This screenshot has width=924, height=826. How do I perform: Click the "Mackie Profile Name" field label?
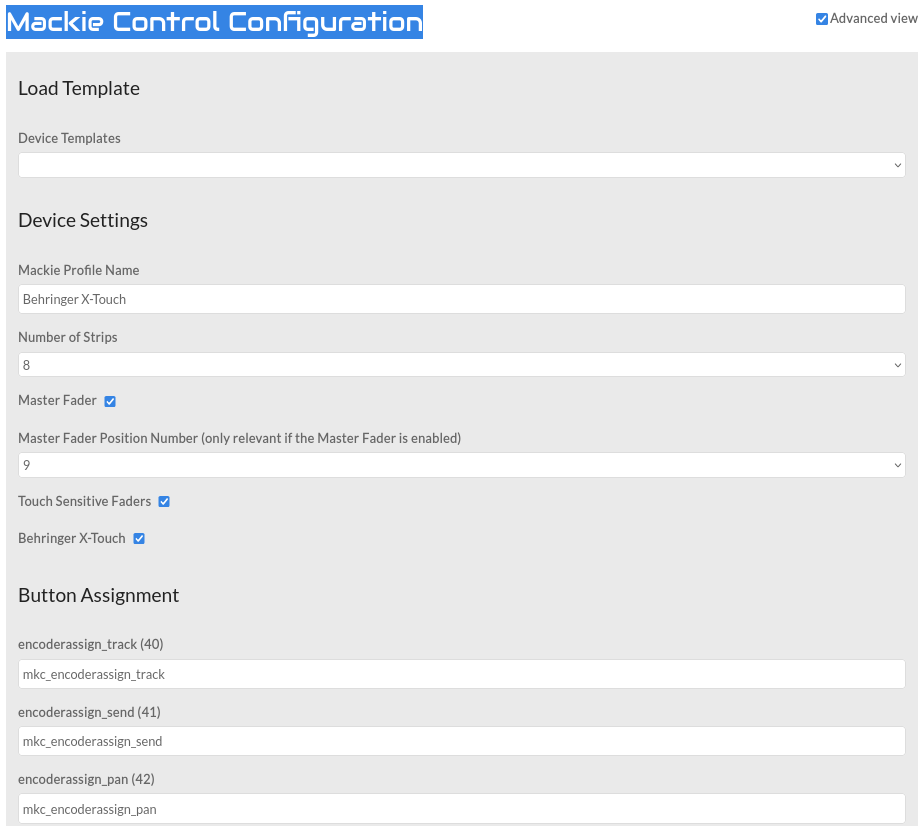pyautogui.click(x=79, y=271)
